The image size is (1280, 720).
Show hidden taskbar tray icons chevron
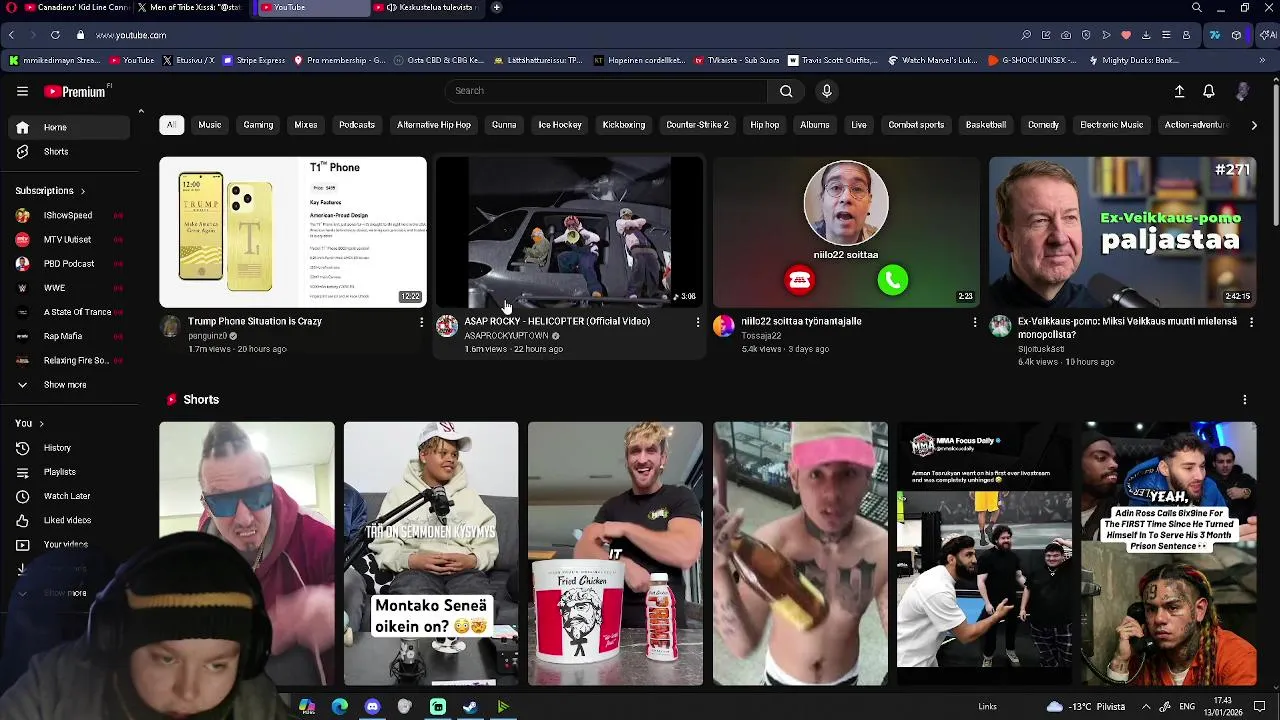[x=1146, y=707]
